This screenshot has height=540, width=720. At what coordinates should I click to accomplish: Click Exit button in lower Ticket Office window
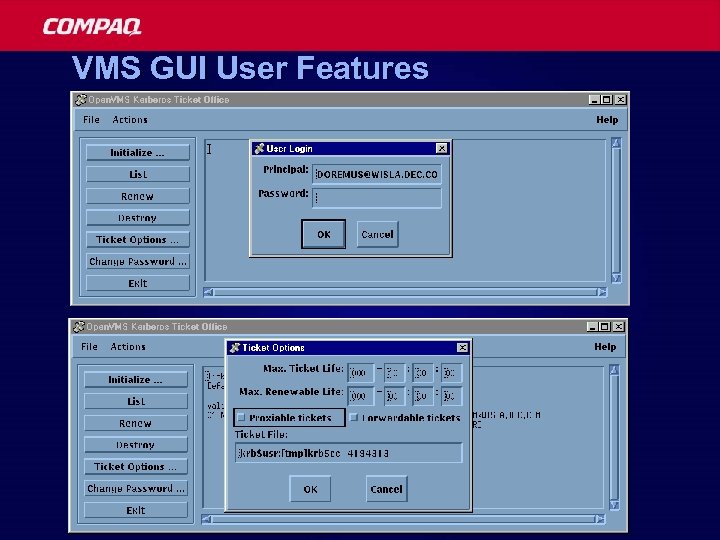point(135,510)
